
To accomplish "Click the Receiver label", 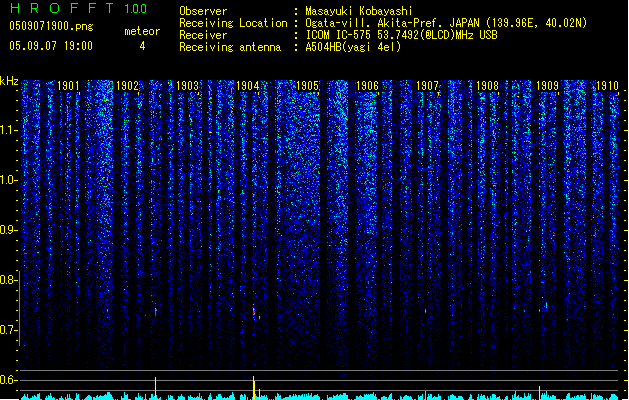I will click(x=203, y=35).
